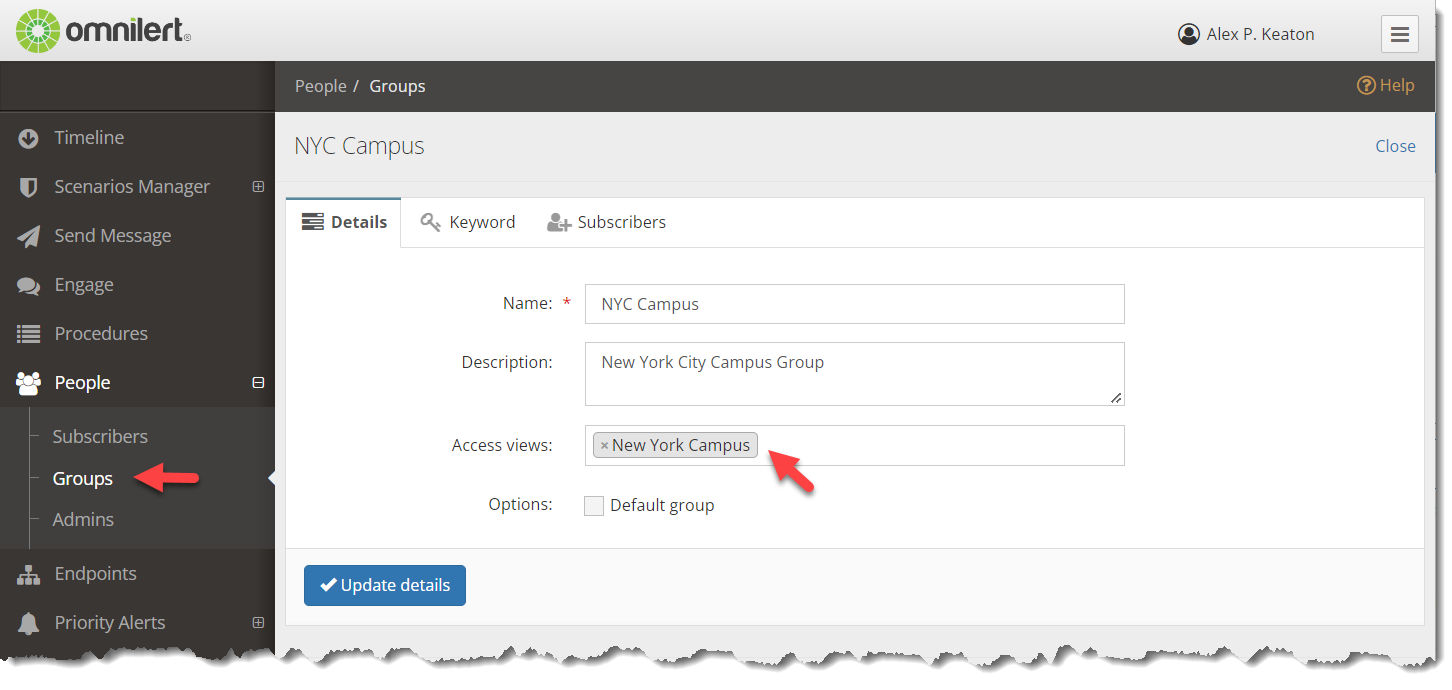Click the Description text area
Screen dimensions: 1452x690
click(855, 374)
